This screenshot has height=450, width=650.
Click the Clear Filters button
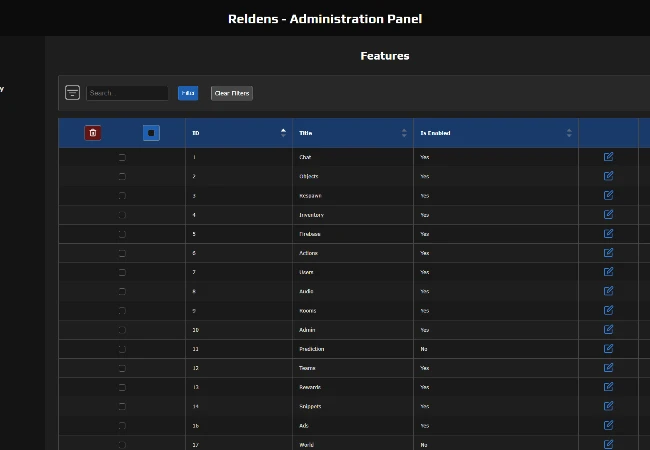[232, 93]
